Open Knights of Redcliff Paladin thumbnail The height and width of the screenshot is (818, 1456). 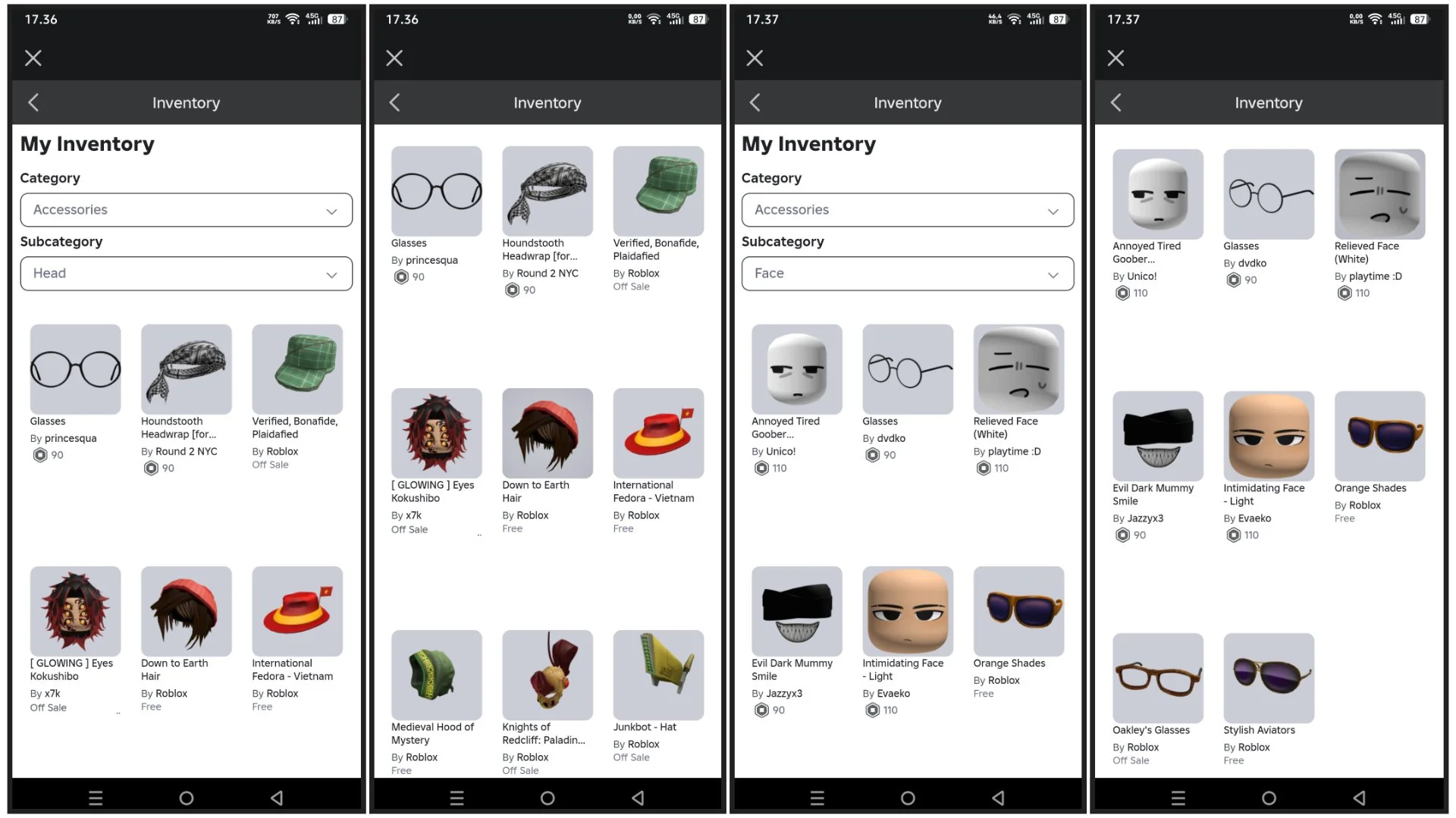point(548,675)
